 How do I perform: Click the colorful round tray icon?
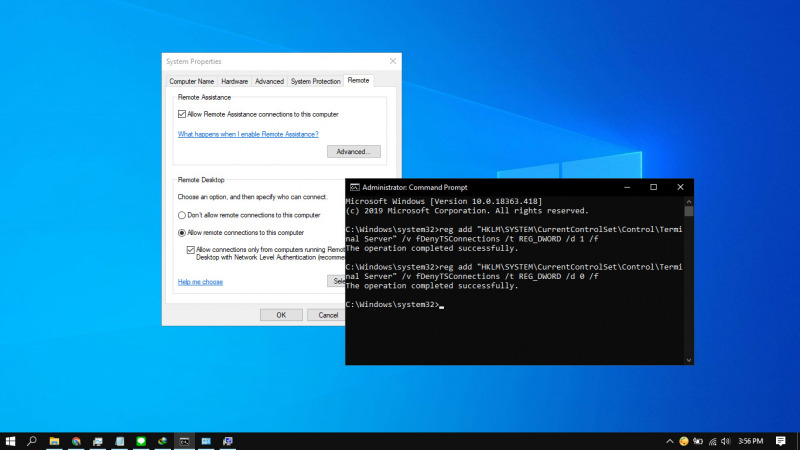tap(684, 441)
